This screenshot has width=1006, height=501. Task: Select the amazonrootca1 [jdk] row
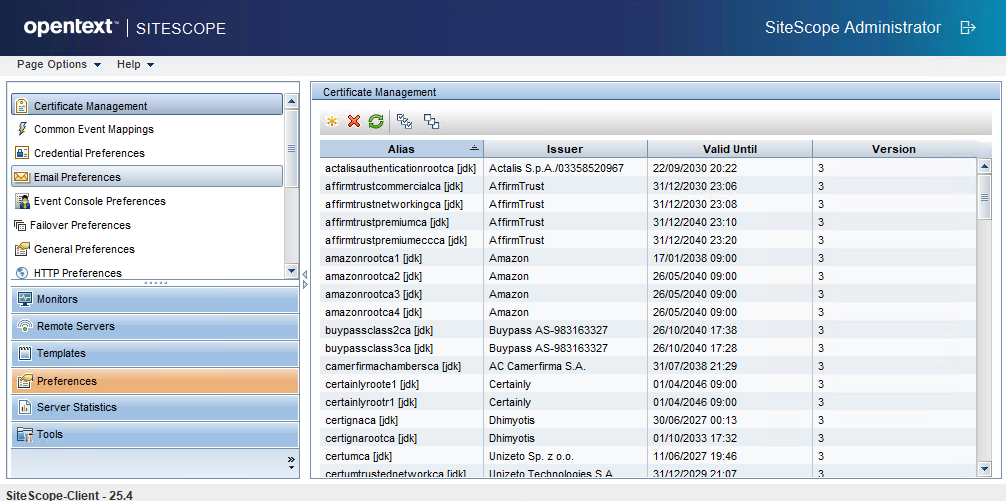648,258
